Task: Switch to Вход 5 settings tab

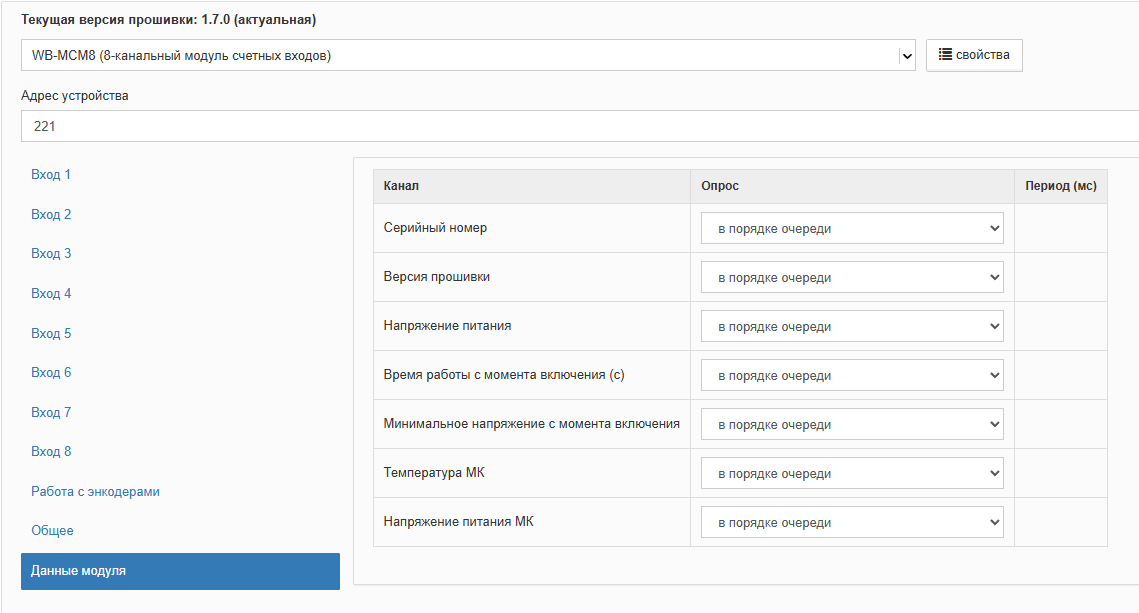Action: tap(51, 334)
